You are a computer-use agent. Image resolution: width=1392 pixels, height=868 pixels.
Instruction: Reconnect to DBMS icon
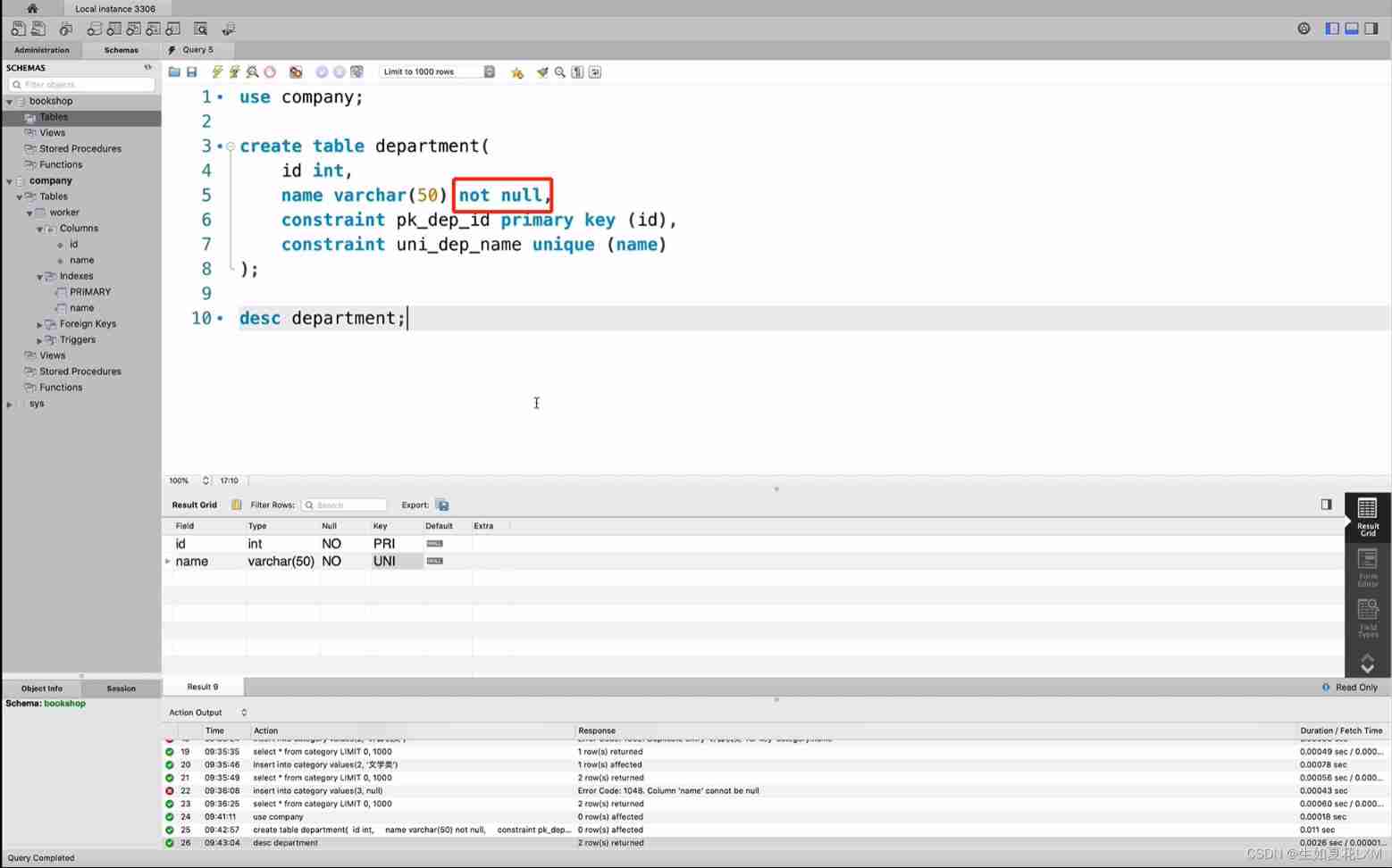click(x=228, y=29)
